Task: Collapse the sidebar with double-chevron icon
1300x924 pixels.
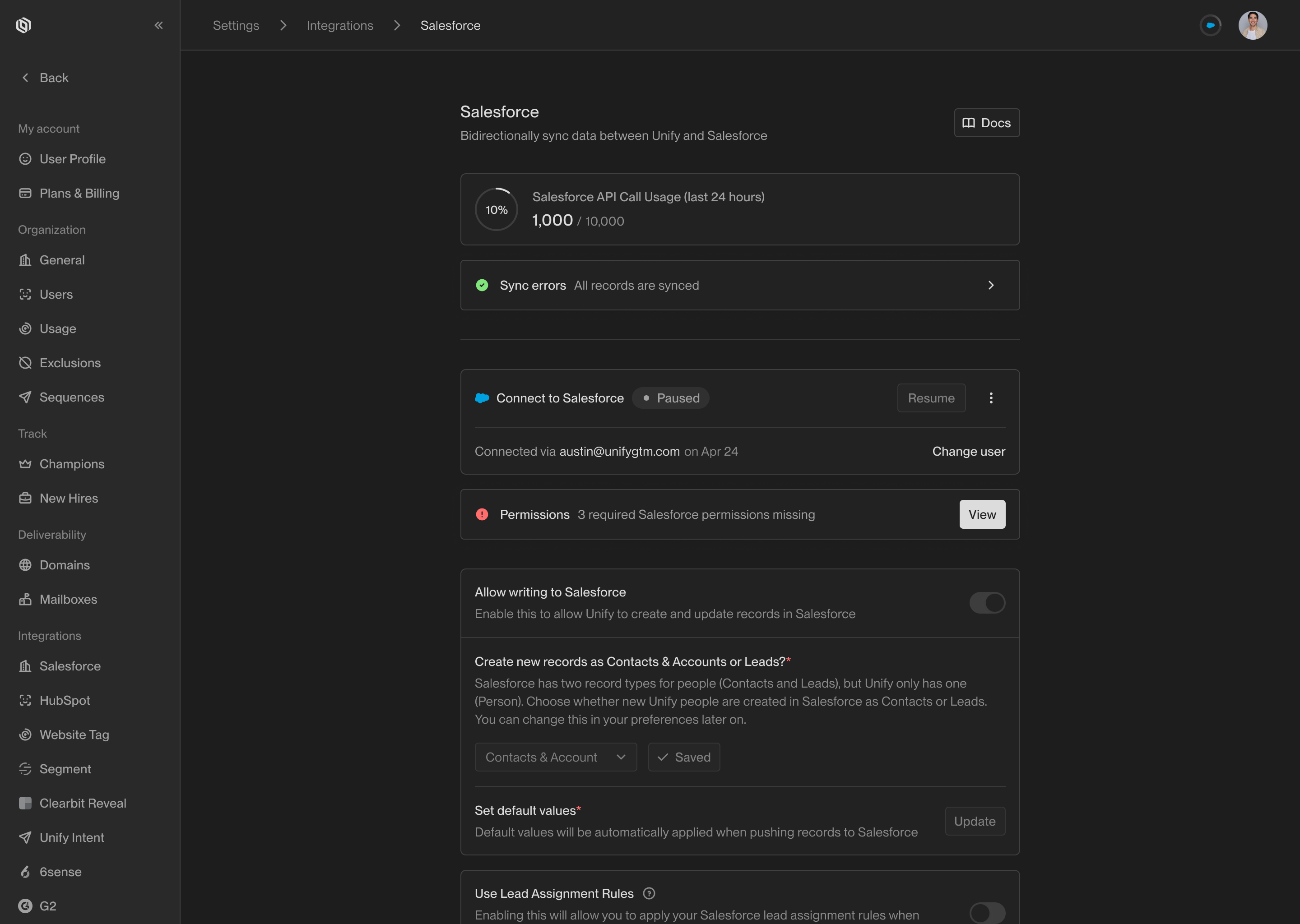Action: click(x=159, y=25)
